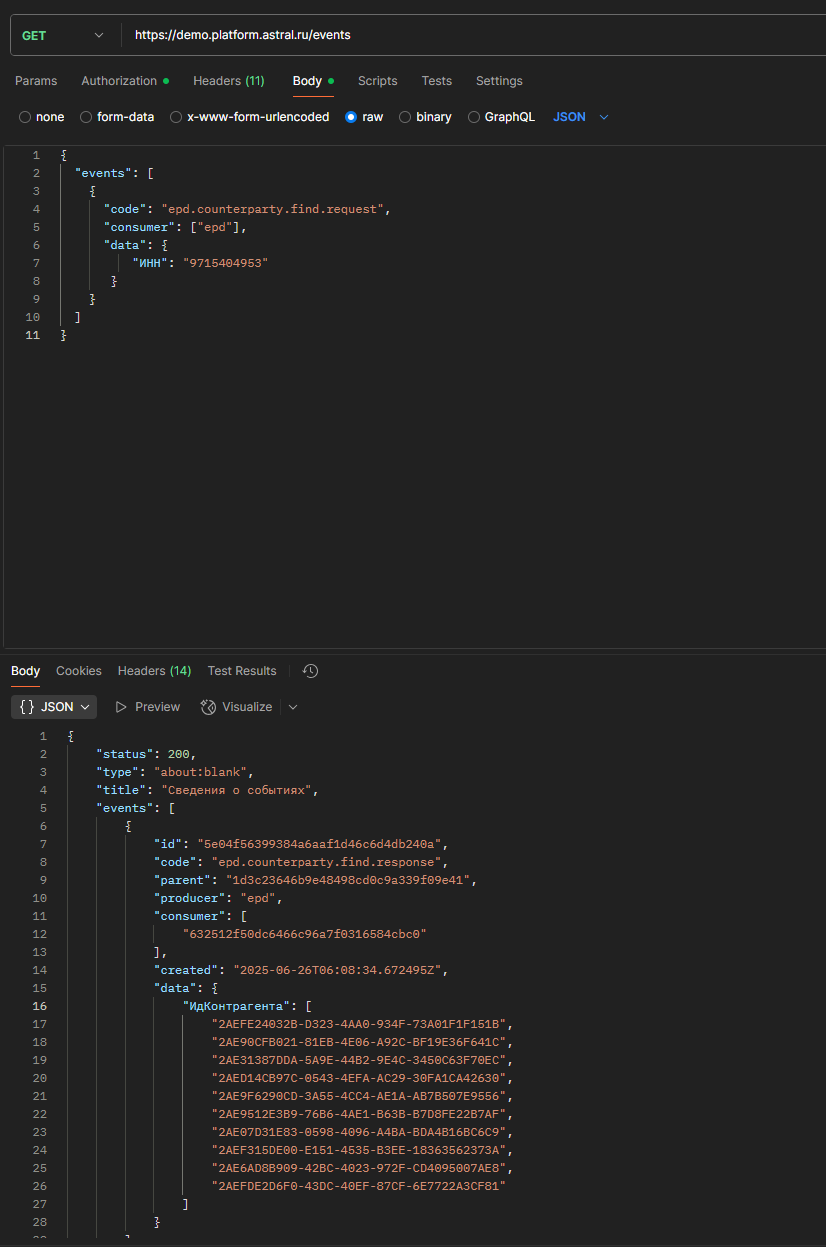Click the Visualize sparkle icon
This screenshot has width=826, height=1247.
point(208,707)
